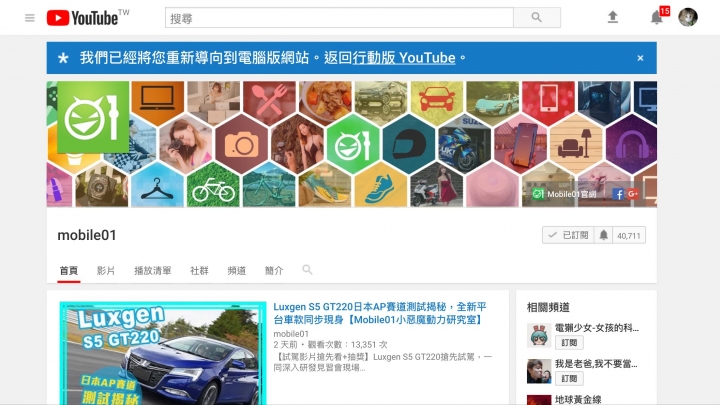Viewport: 720px width, 405px height.
Task: Open 電獺少女 related channel avatar
Action: pos(539,335)
